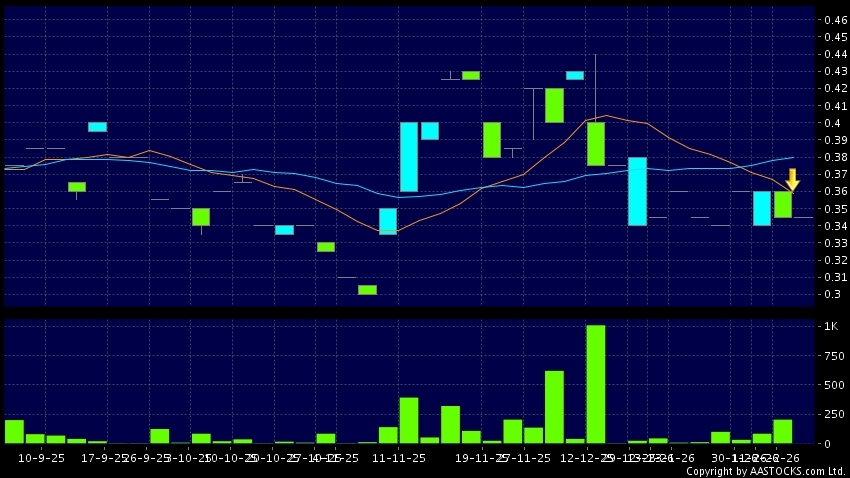Click the large cyan candle right of the 12-12-25 peak
This screenshot has height=478, width=850.
click(637, 191)
